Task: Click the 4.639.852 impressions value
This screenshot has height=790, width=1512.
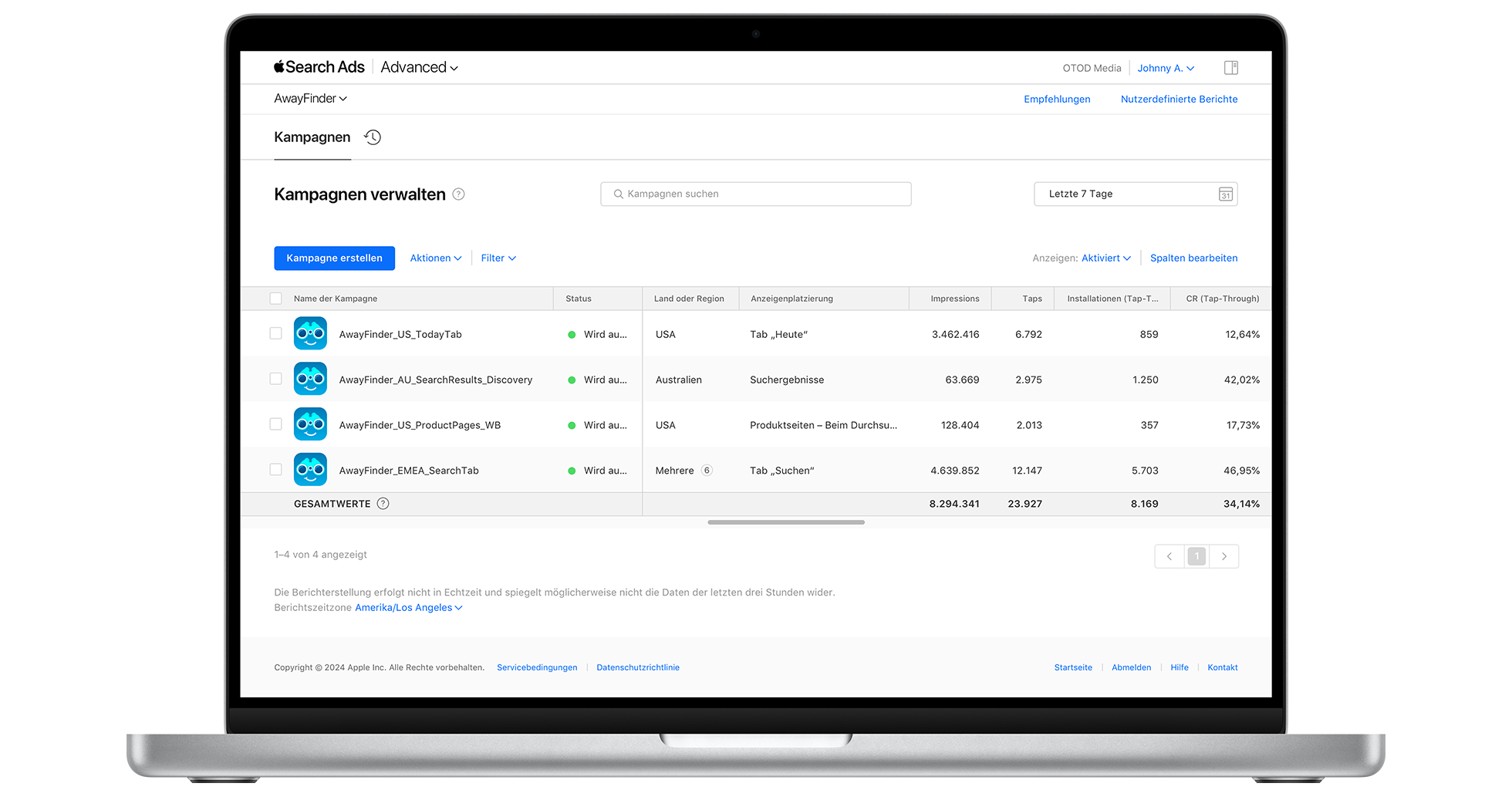Action: click(955, 471)
